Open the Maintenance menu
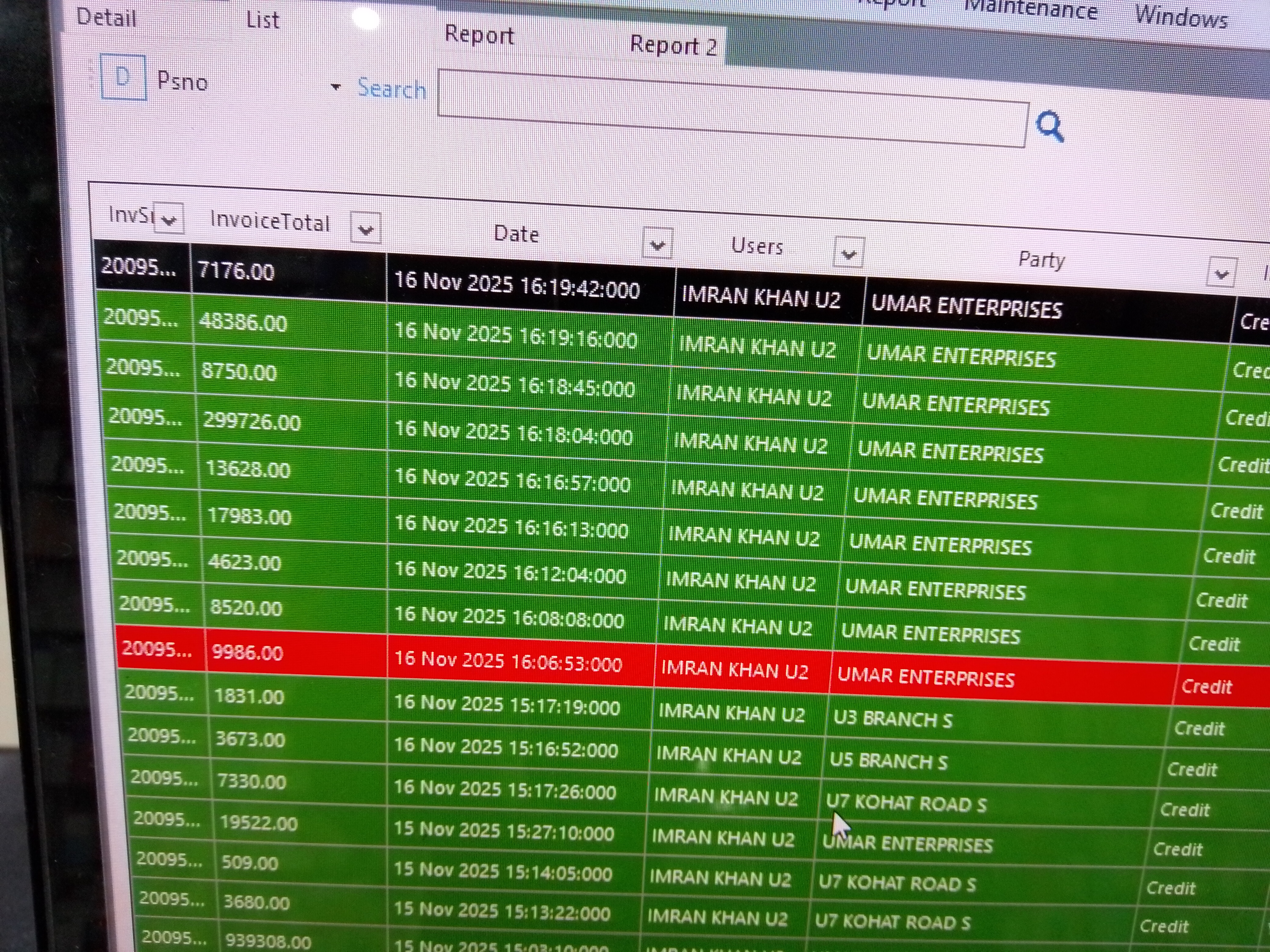Viewport: 1270px width, 952px height. point(1031,10)
